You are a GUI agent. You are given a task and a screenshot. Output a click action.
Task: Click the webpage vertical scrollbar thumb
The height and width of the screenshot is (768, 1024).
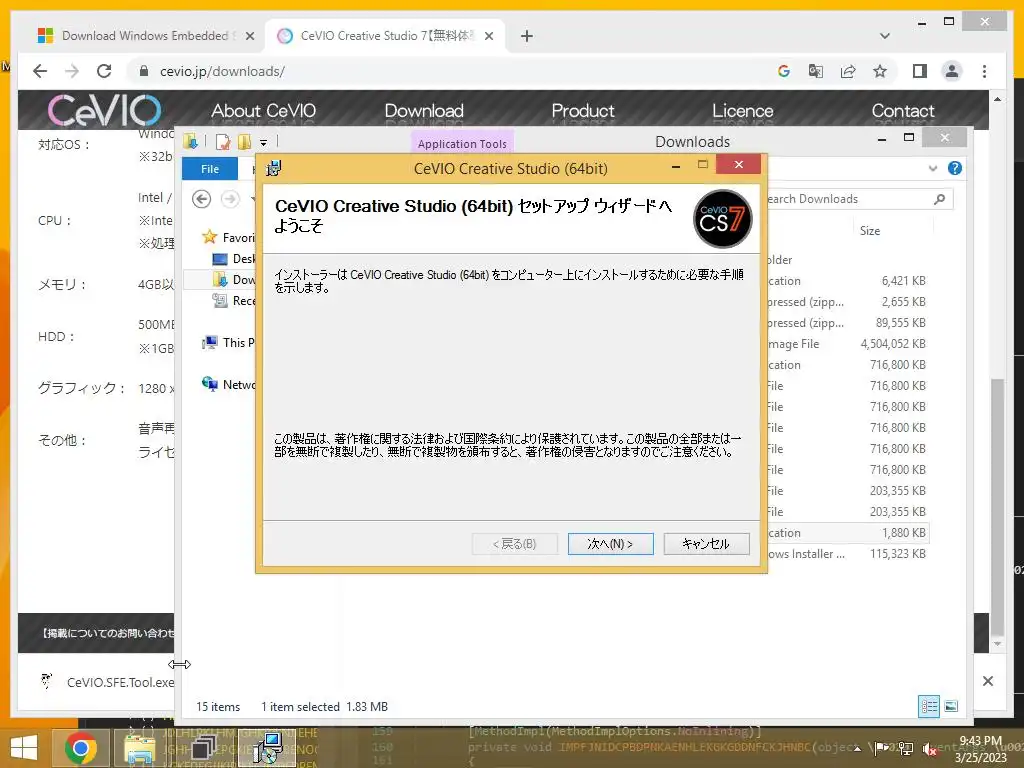pos(997,506)
